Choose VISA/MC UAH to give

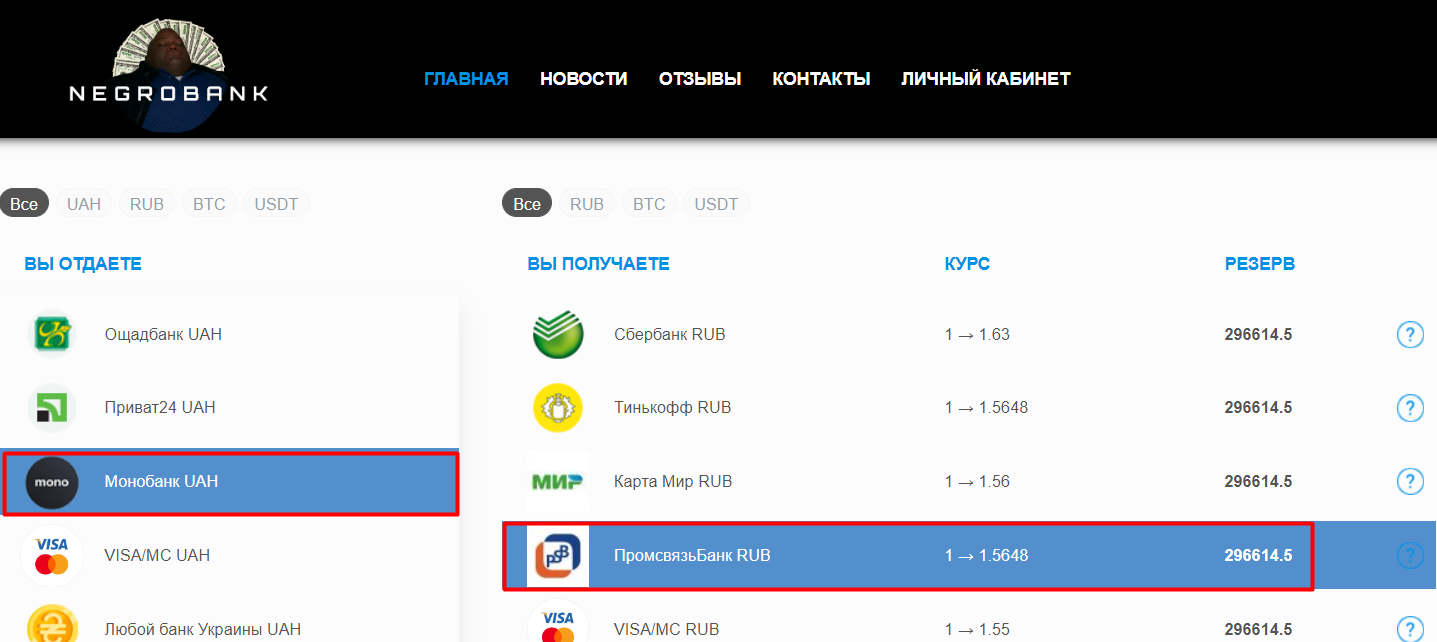click(229, 556)
